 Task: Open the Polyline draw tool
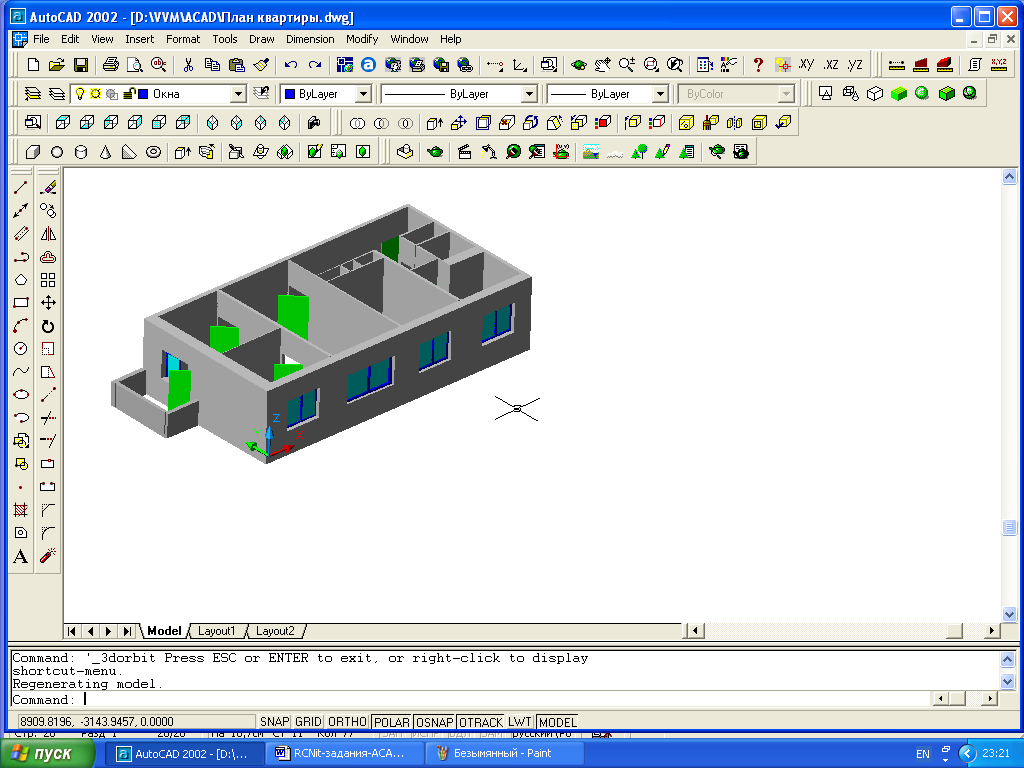21,257
